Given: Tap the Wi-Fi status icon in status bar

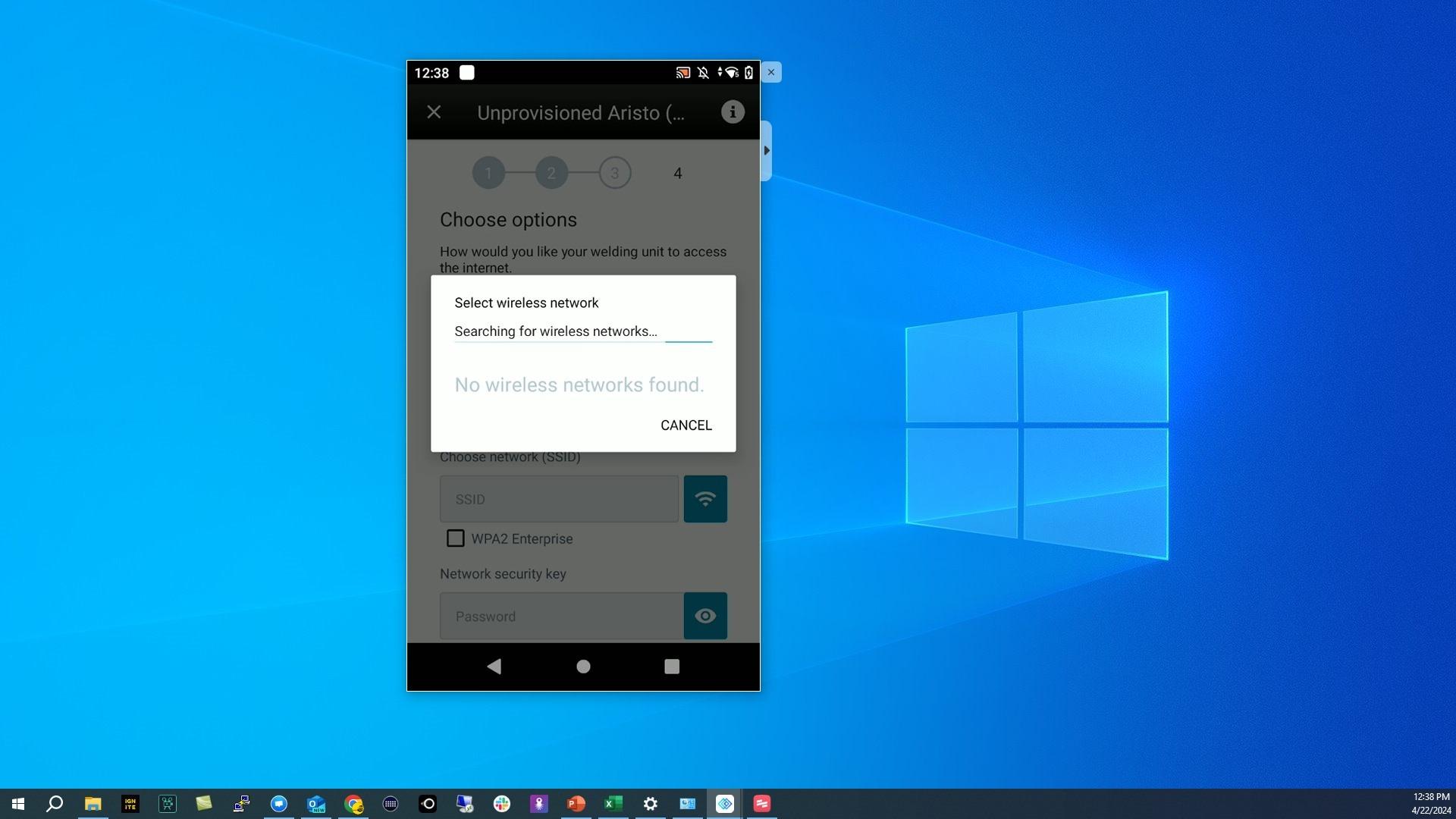Looking at the screenshot, I should point(731,73).
